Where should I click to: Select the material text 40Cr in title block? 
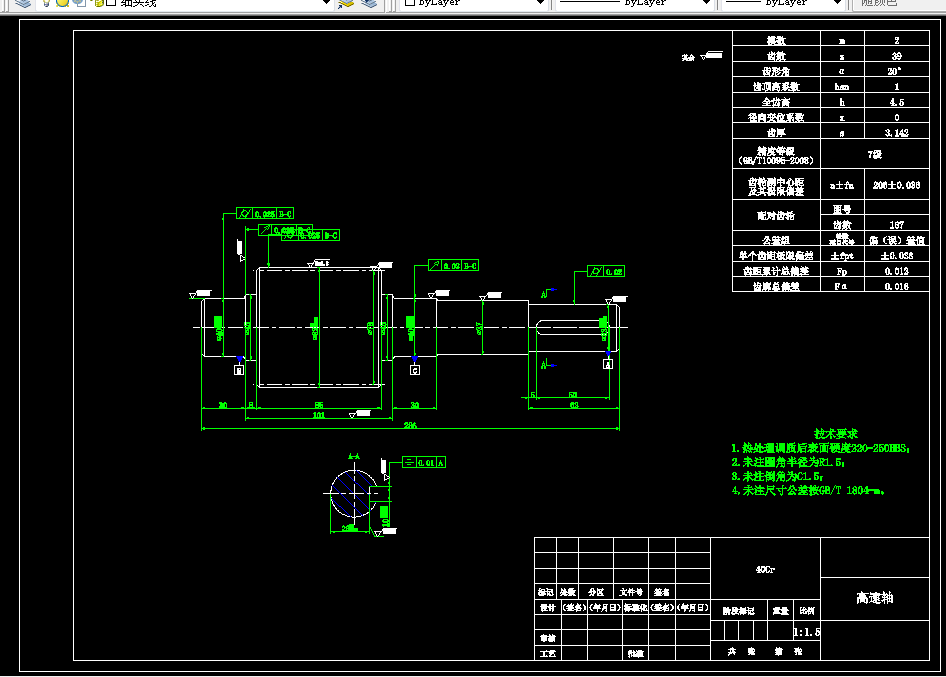[x=766, y=570]
